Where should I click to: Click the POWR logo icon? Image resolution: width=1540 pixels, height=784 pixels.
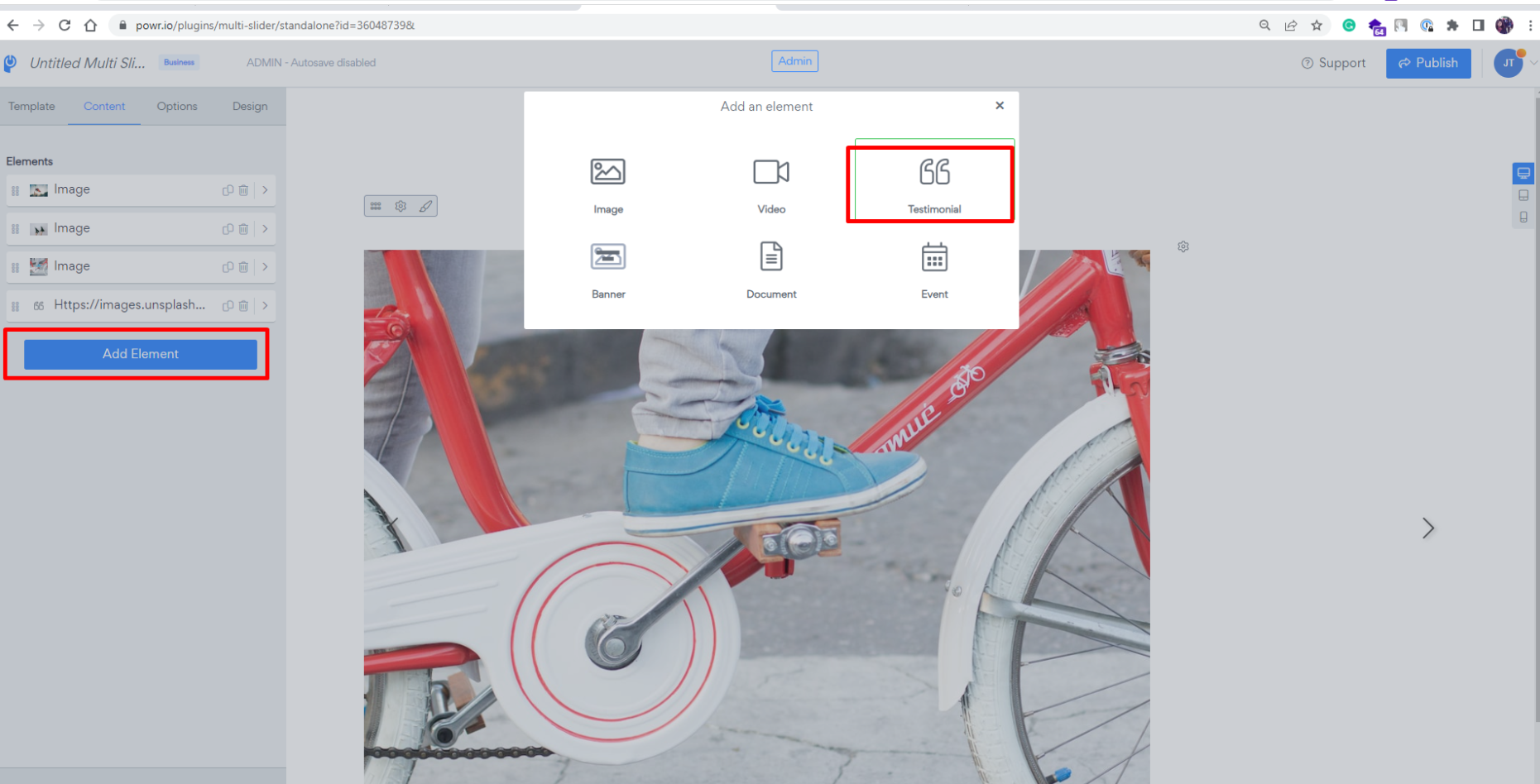(x=10, y=63)
